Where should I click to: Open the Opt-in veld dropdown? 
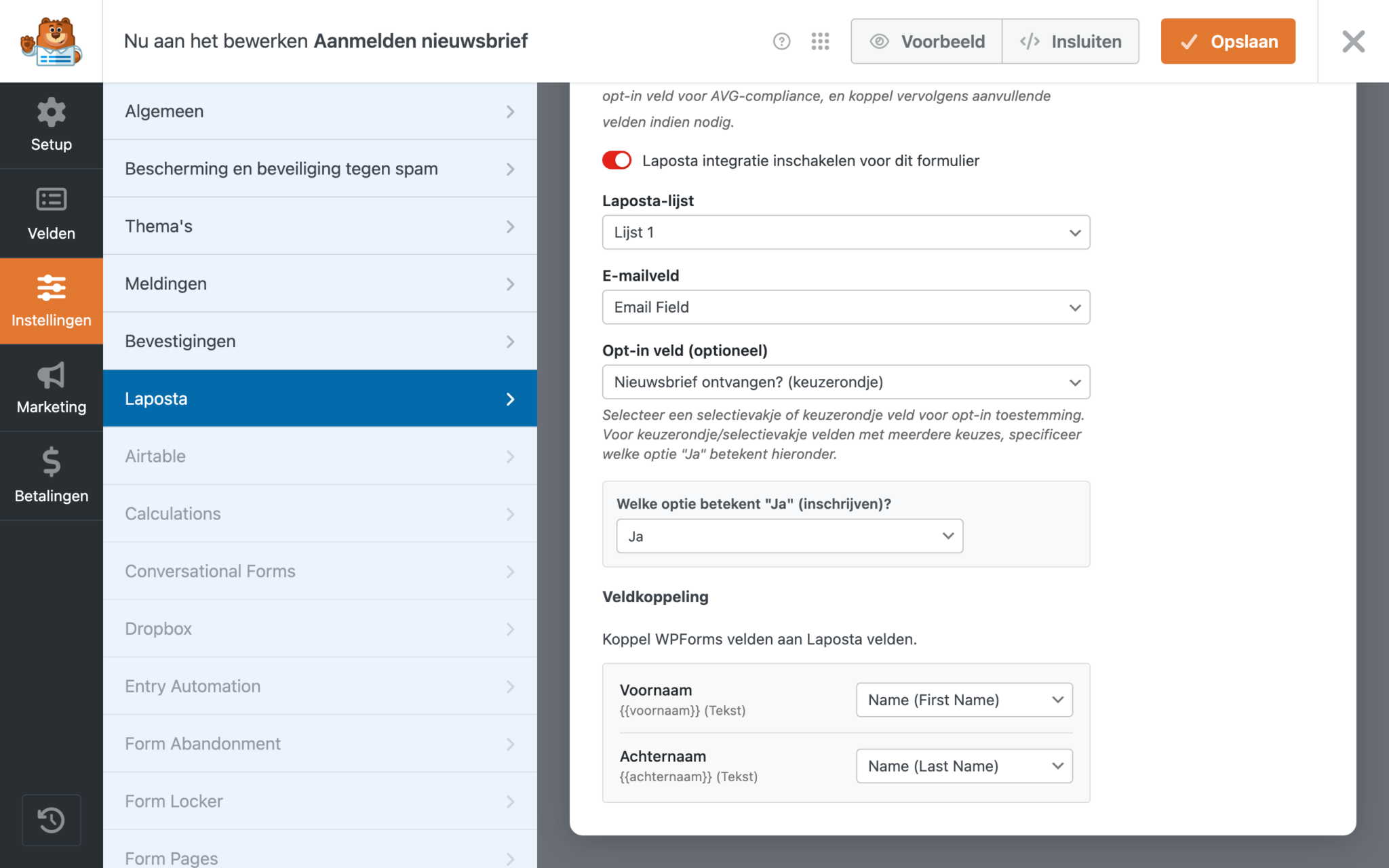(846, 382)
